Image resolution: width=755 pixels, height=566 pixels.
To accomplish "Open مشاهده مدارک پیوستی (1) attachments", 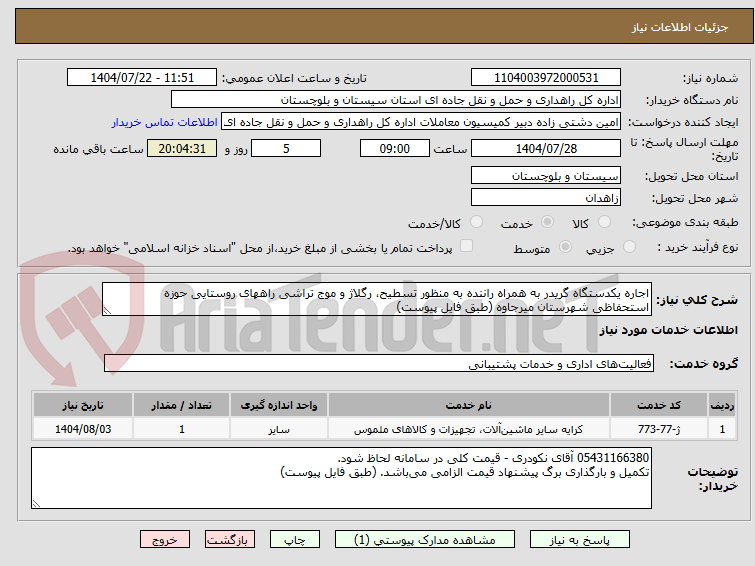I will point(425,540).
